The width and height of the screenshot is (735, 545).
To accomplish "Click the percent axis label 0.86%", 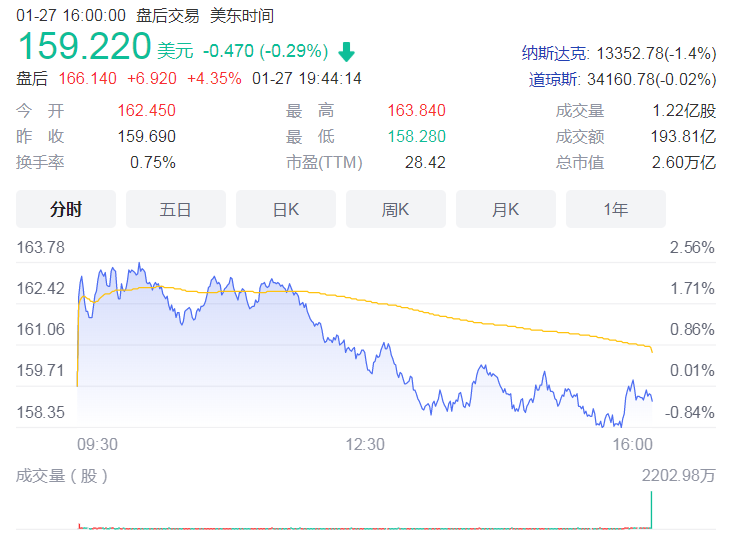I will point(692,329).
